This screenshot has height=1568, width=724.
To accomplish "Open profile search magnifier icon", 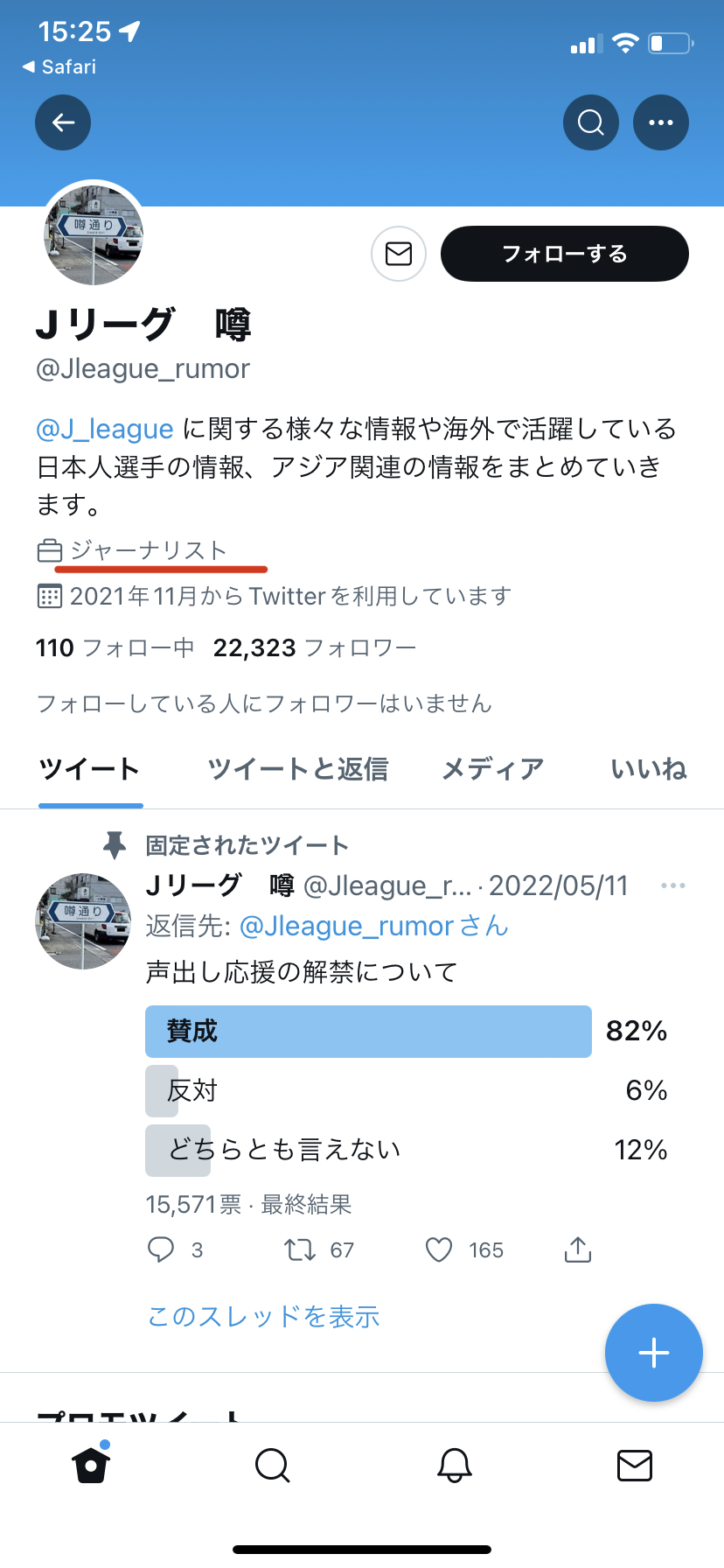I will click(x=591, y=122).
